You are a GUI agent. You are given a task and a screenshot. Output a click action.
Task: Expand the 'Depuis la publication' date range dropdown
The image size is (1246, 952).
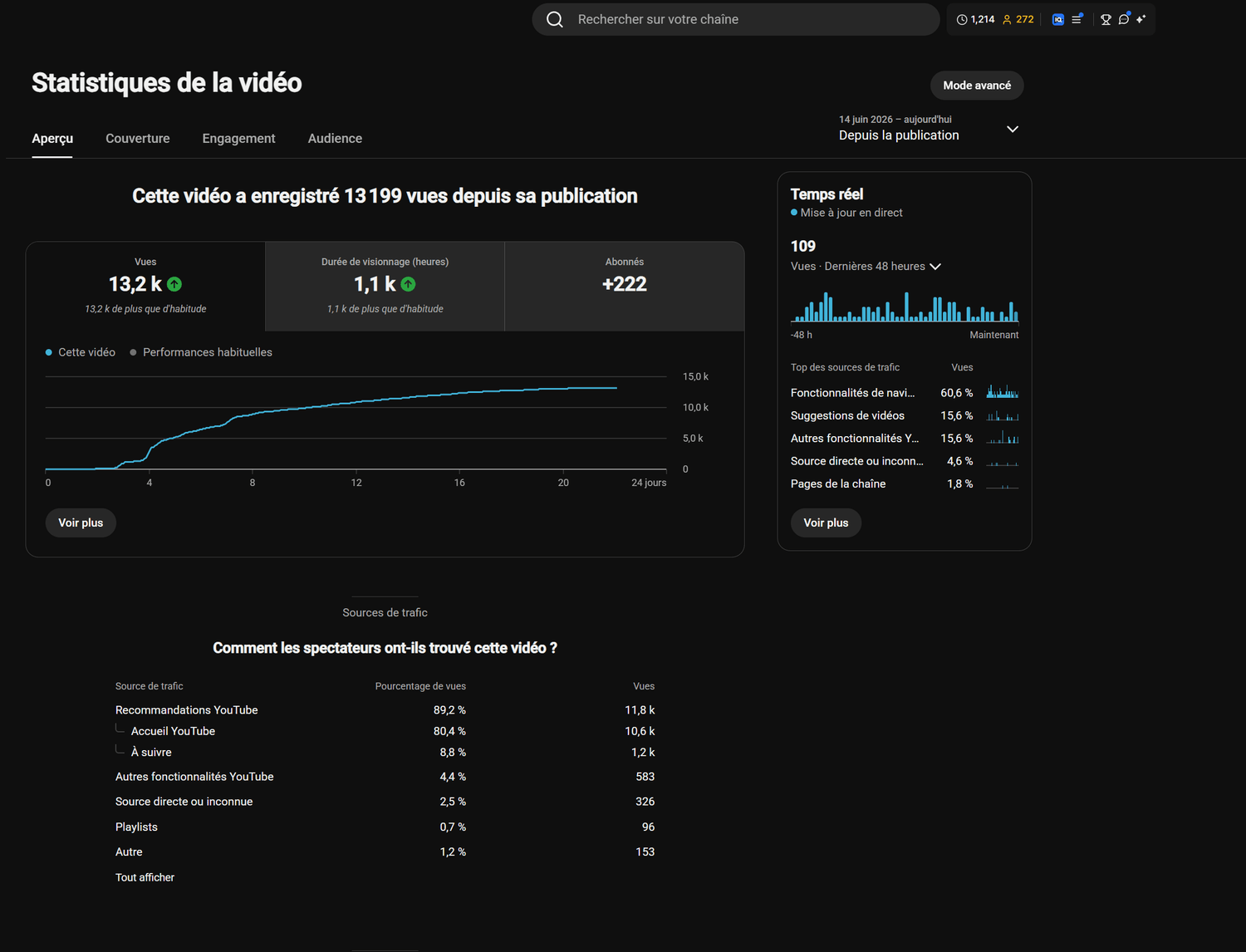pos(929,129)
